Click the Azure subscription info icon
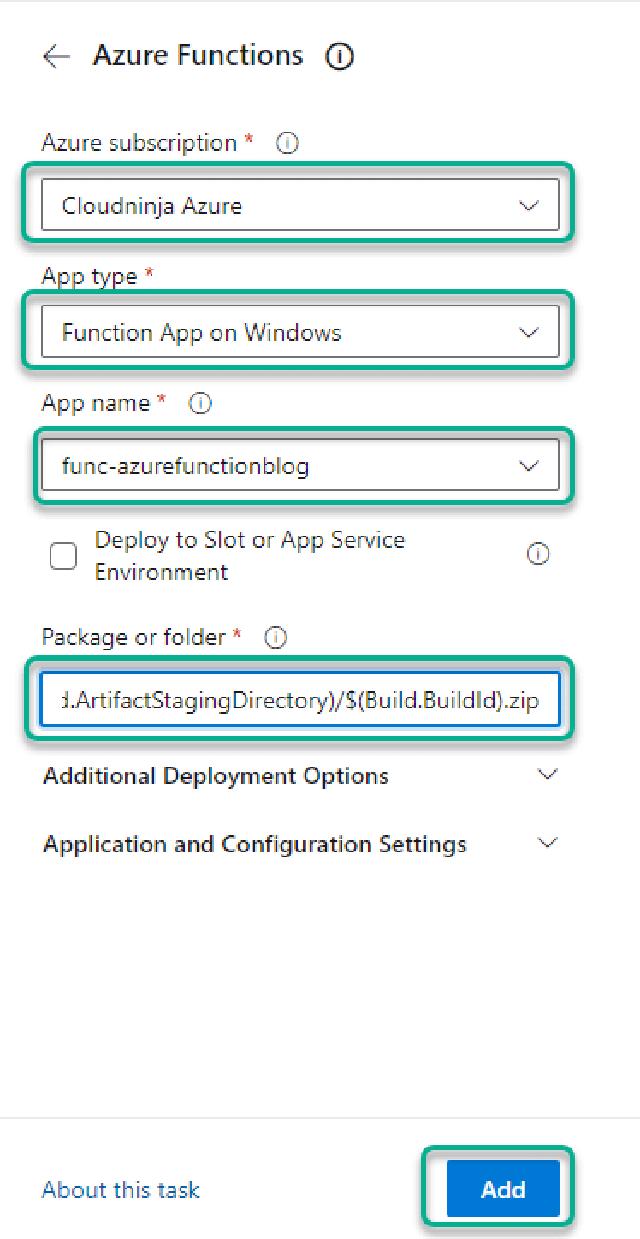 (287, 144)
